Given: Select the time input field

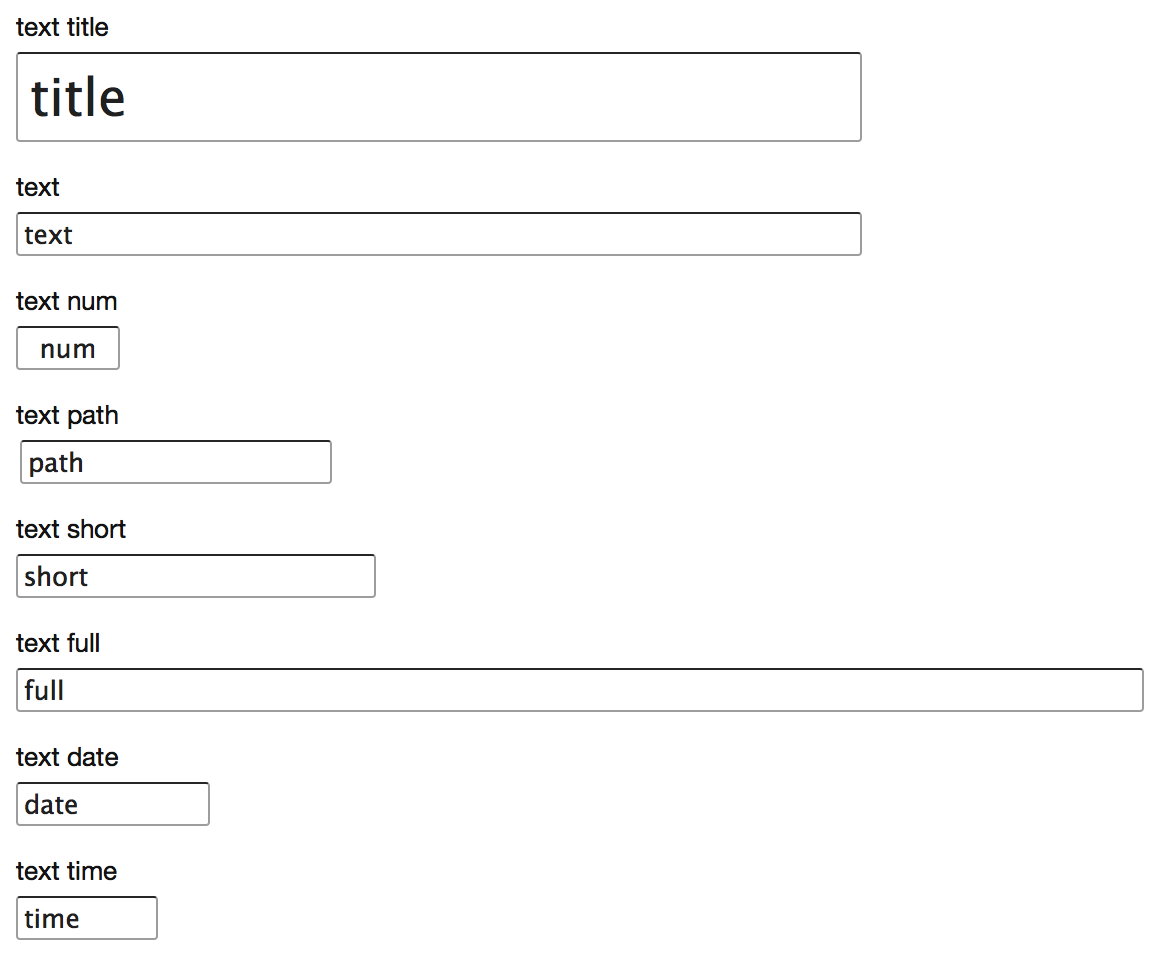Looking at the screenshot, I should coord(87,918).
